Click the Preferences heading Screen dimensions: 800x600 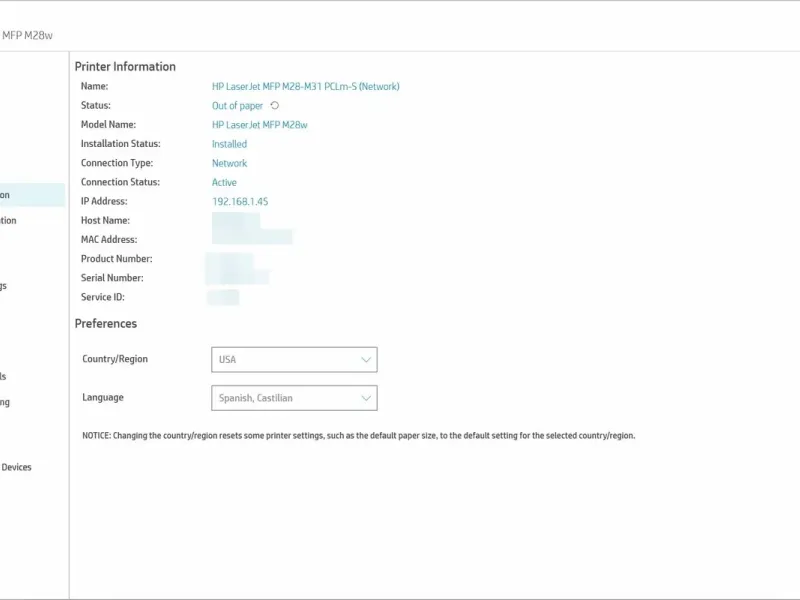106,324
